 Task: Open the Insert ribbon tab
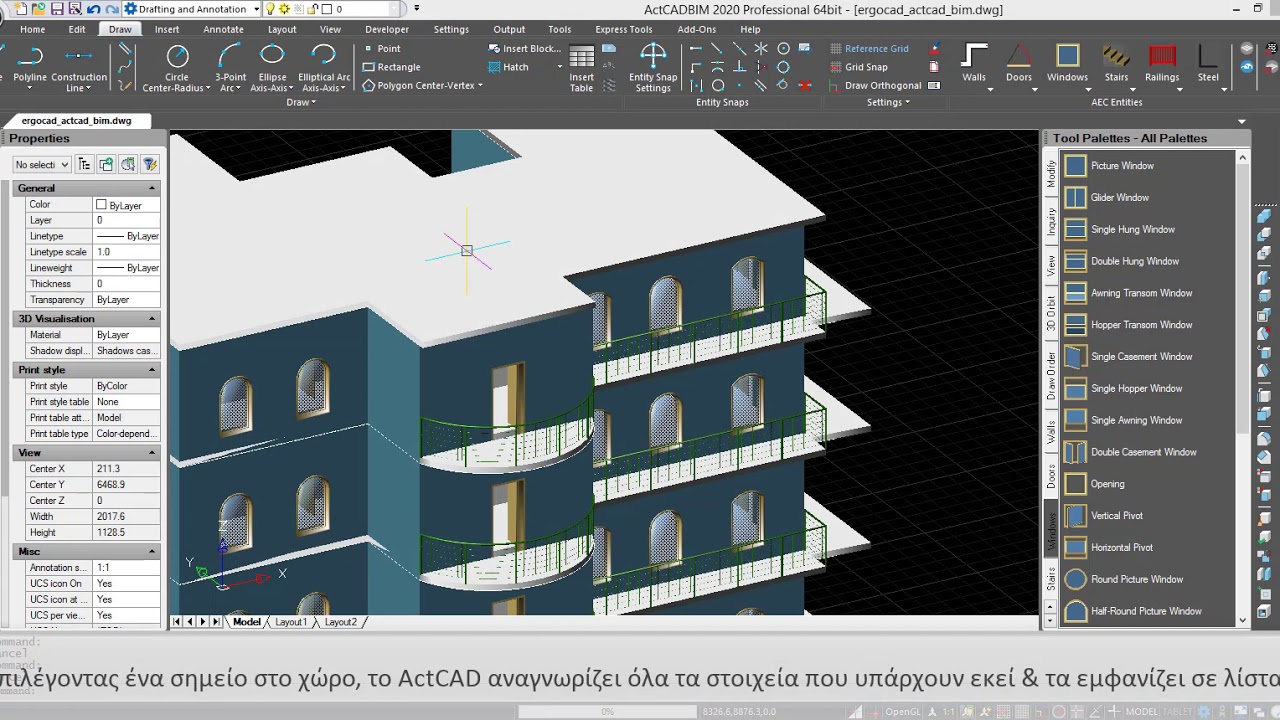coord(167,29)
